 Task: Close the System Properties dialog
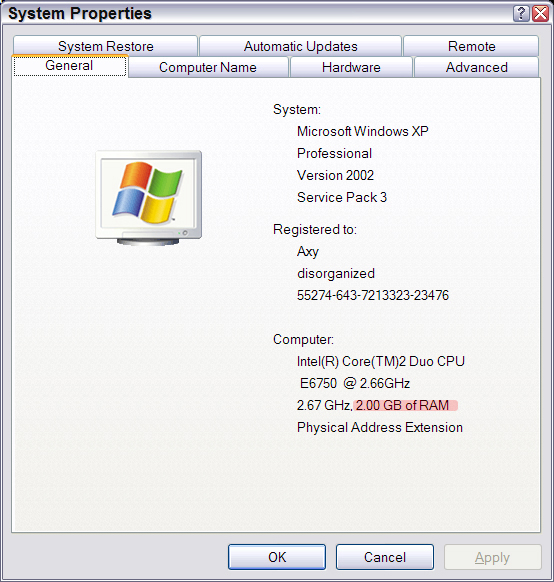[x=541, y=14]
